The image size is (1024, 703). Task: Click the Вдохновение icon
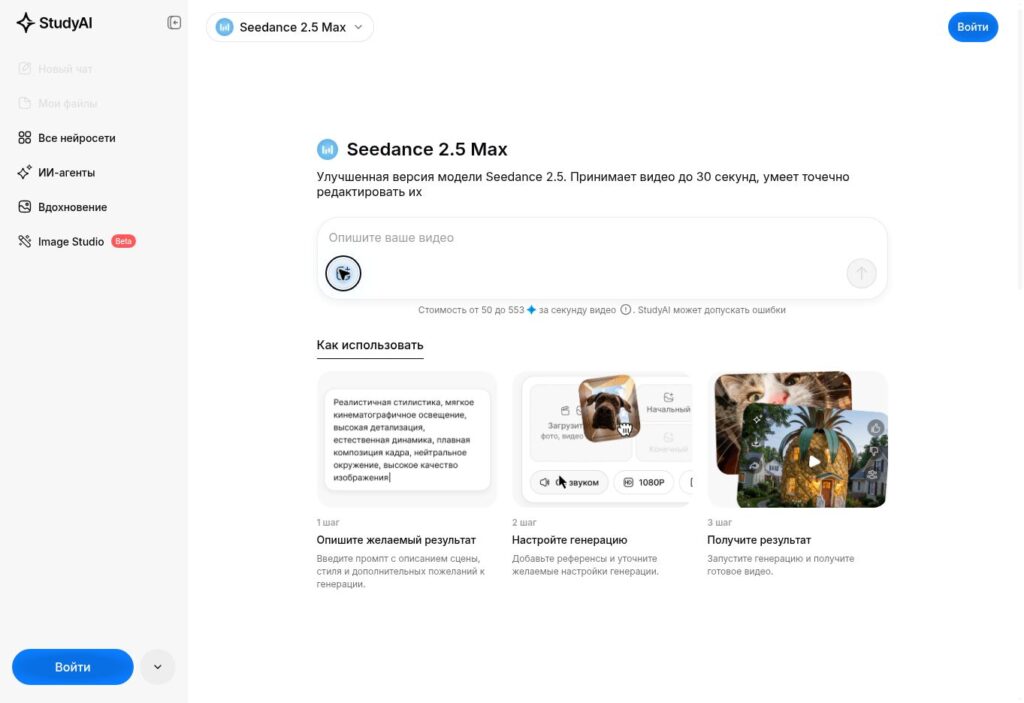[25, 207]
